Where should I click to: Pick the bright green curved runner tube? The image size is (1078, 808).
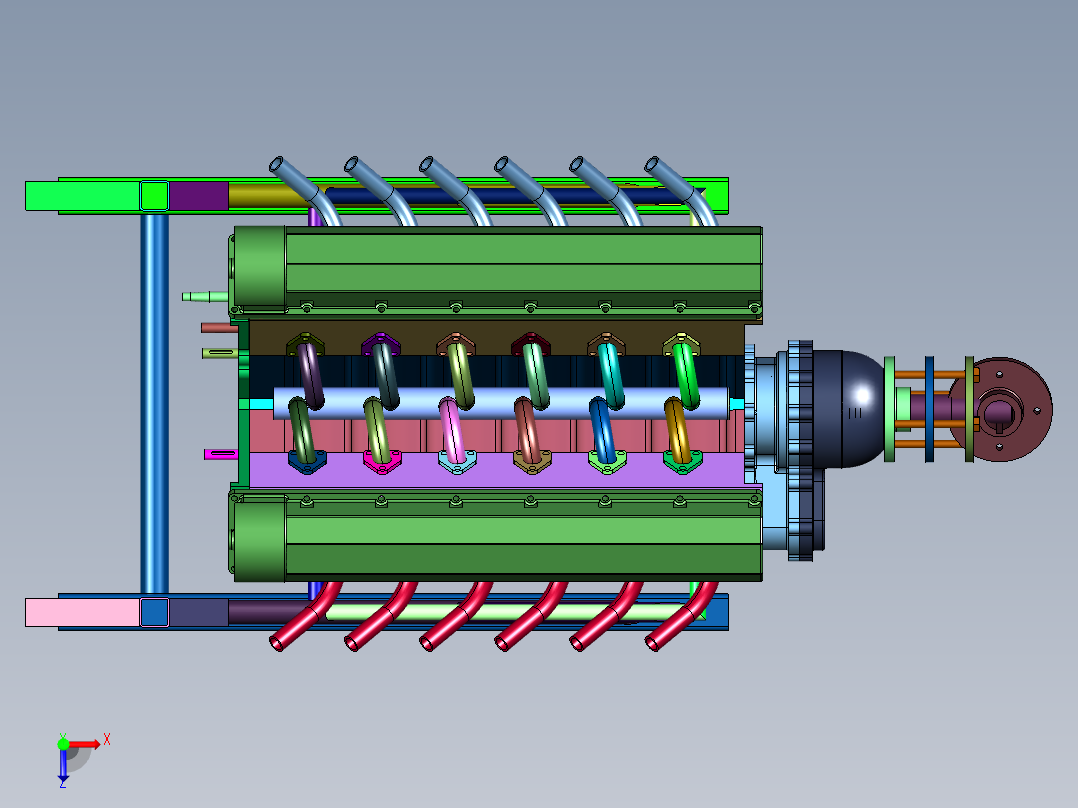click(686, 377)
